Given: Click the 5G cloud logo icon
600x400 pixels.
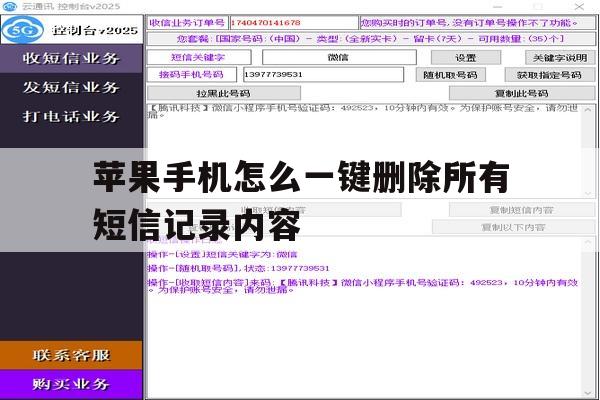Looking at the screenshot, I should [22, 30].
